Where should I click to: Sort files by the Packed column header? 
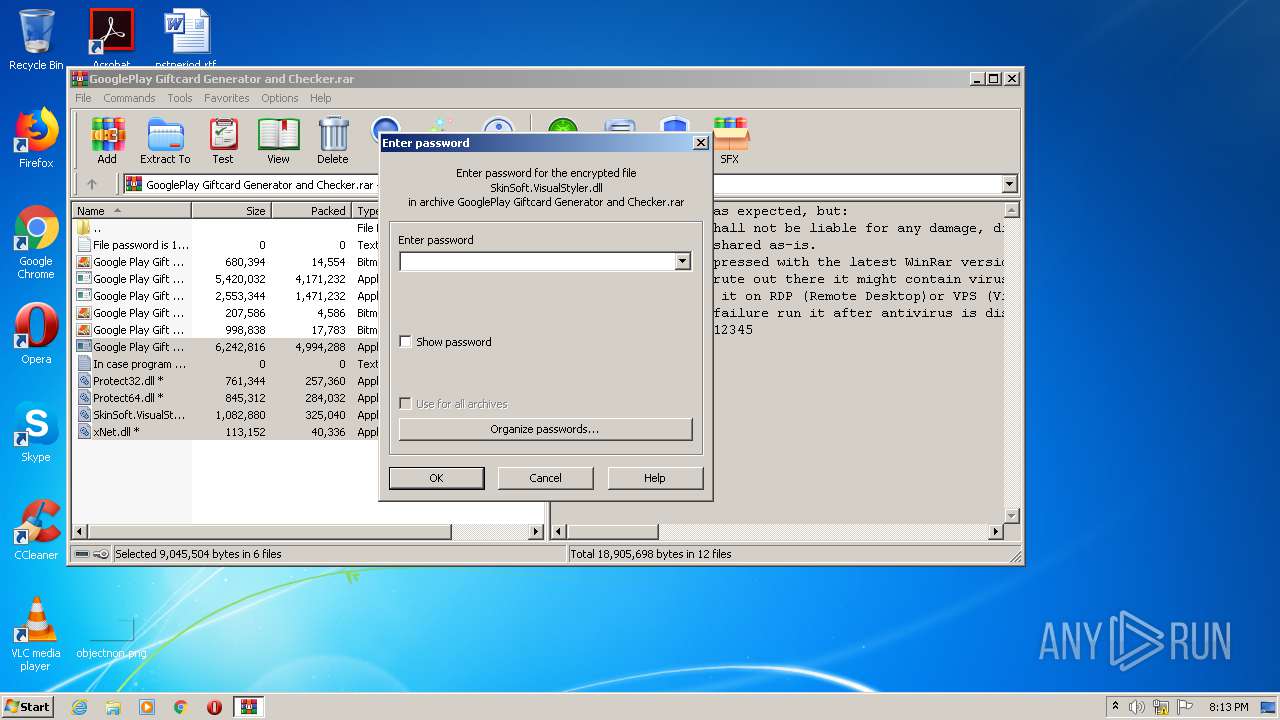311,211
